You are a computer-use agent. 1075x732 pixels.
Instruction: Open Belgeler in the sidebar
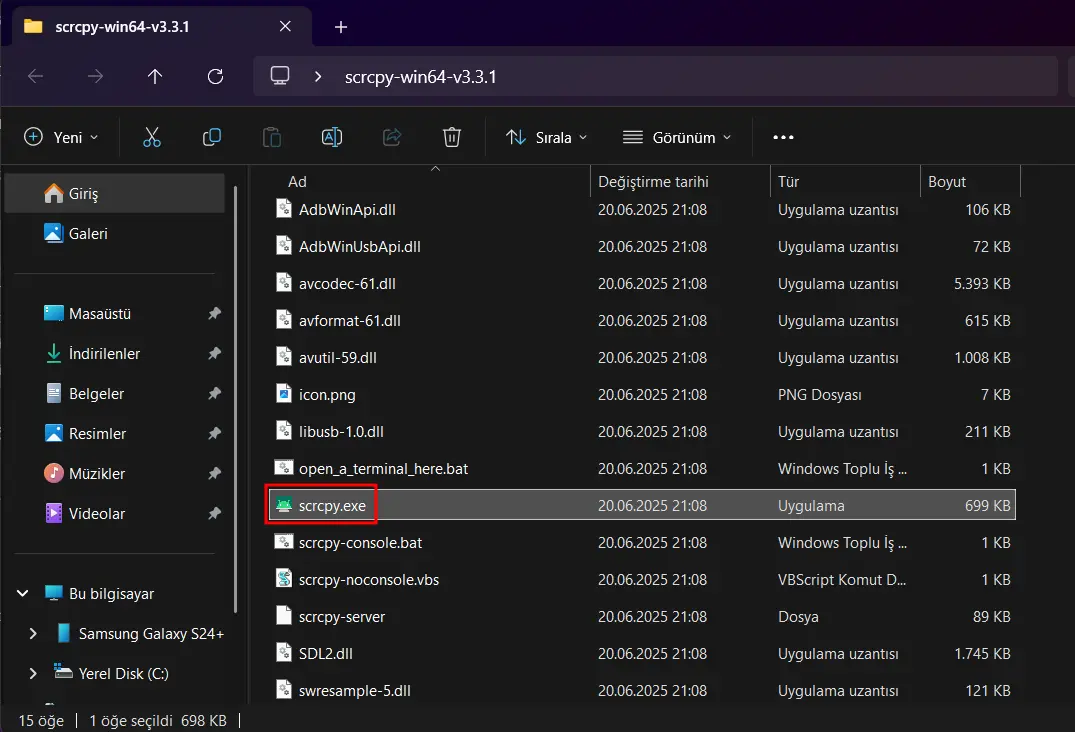click(114, 393)
